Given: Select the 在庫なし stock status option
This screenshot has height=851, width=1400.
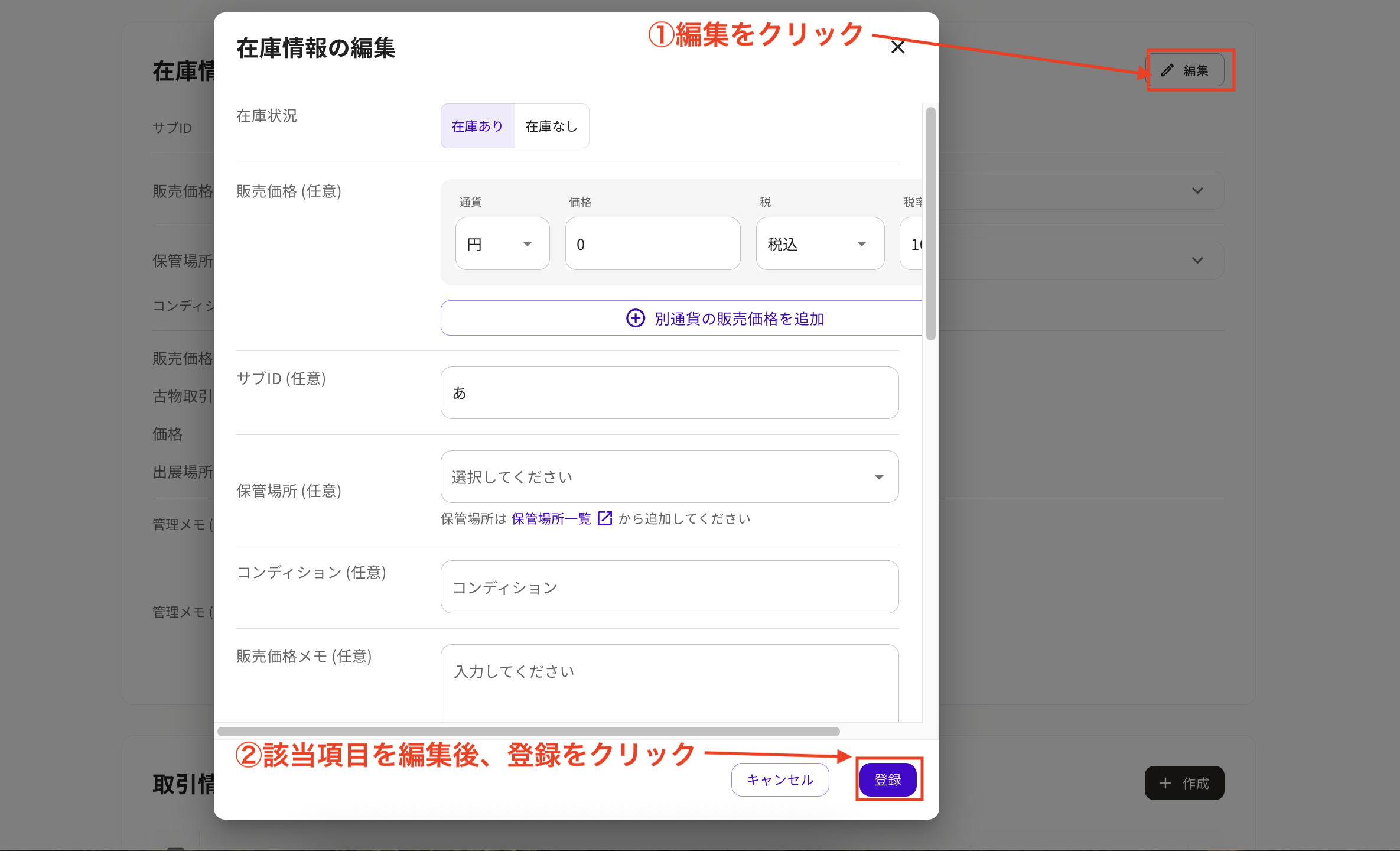Looking at the screenshot, I should pos(551,125).
